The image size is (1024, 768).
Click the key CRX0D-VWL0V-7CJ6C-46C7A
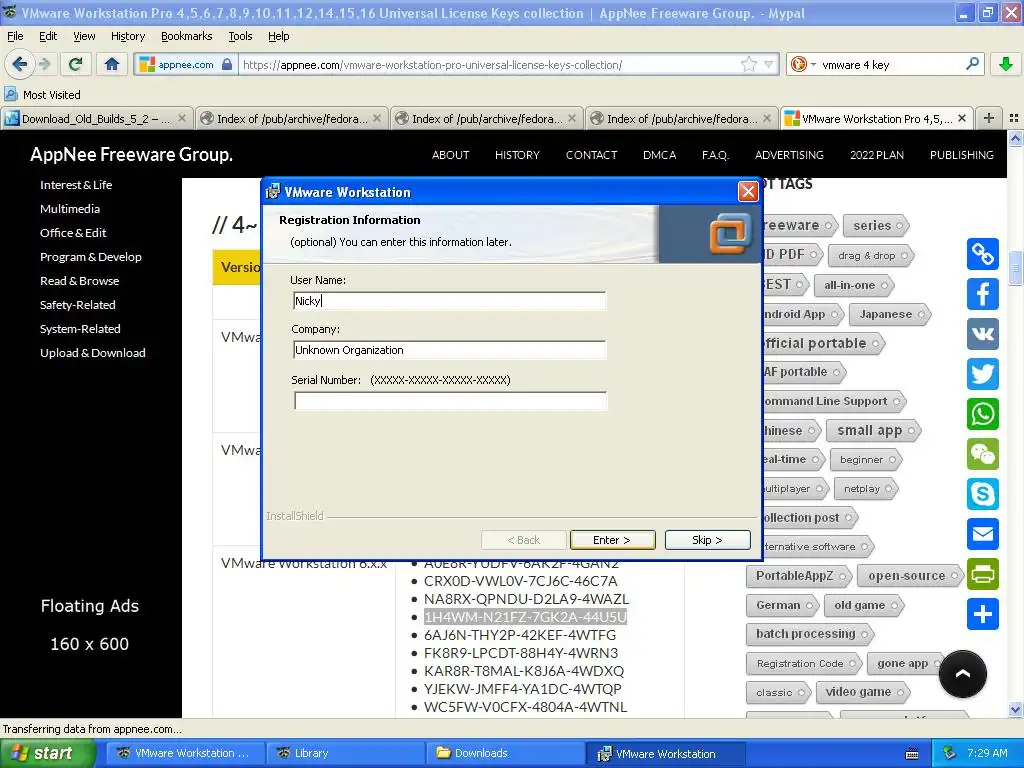coord(520,581)
